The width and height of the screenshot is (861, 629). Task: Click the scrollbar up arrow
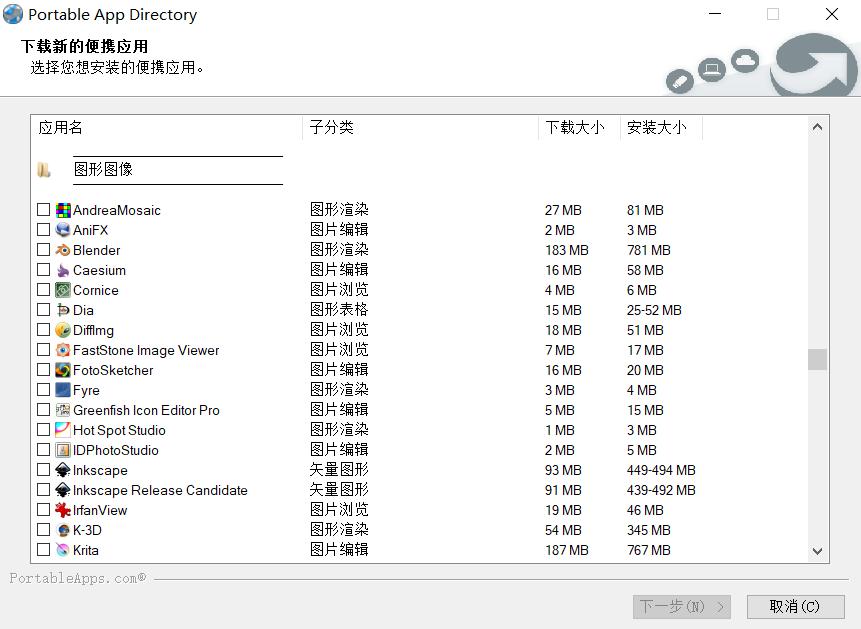point(817,127)
